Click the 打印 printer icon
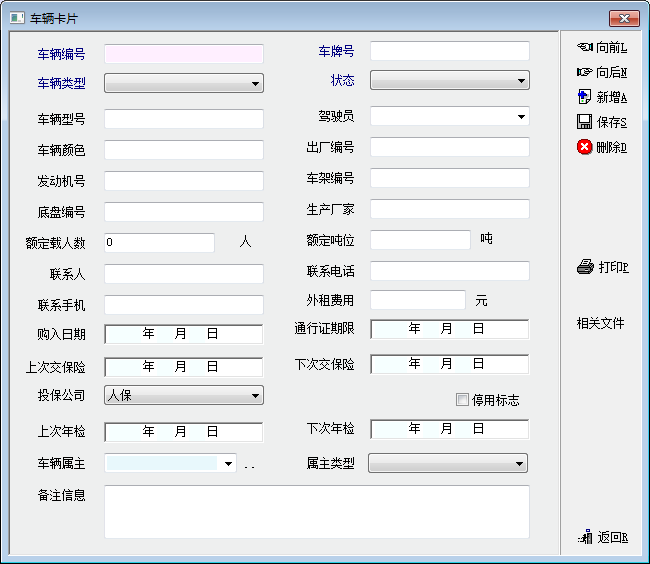Screen dimensions: 650x564 (x=585, y=267)
